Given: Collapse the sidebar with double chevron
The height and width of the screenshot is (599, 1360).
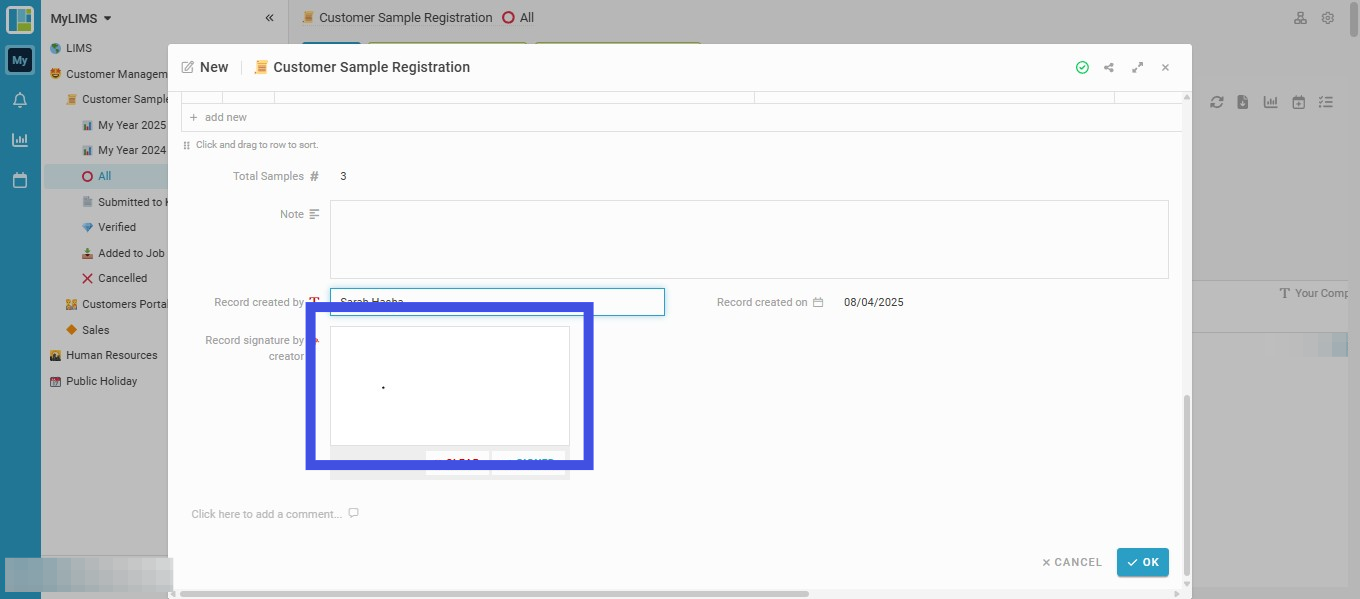Looking at the screenshot, I should click(x=269, y=18).
